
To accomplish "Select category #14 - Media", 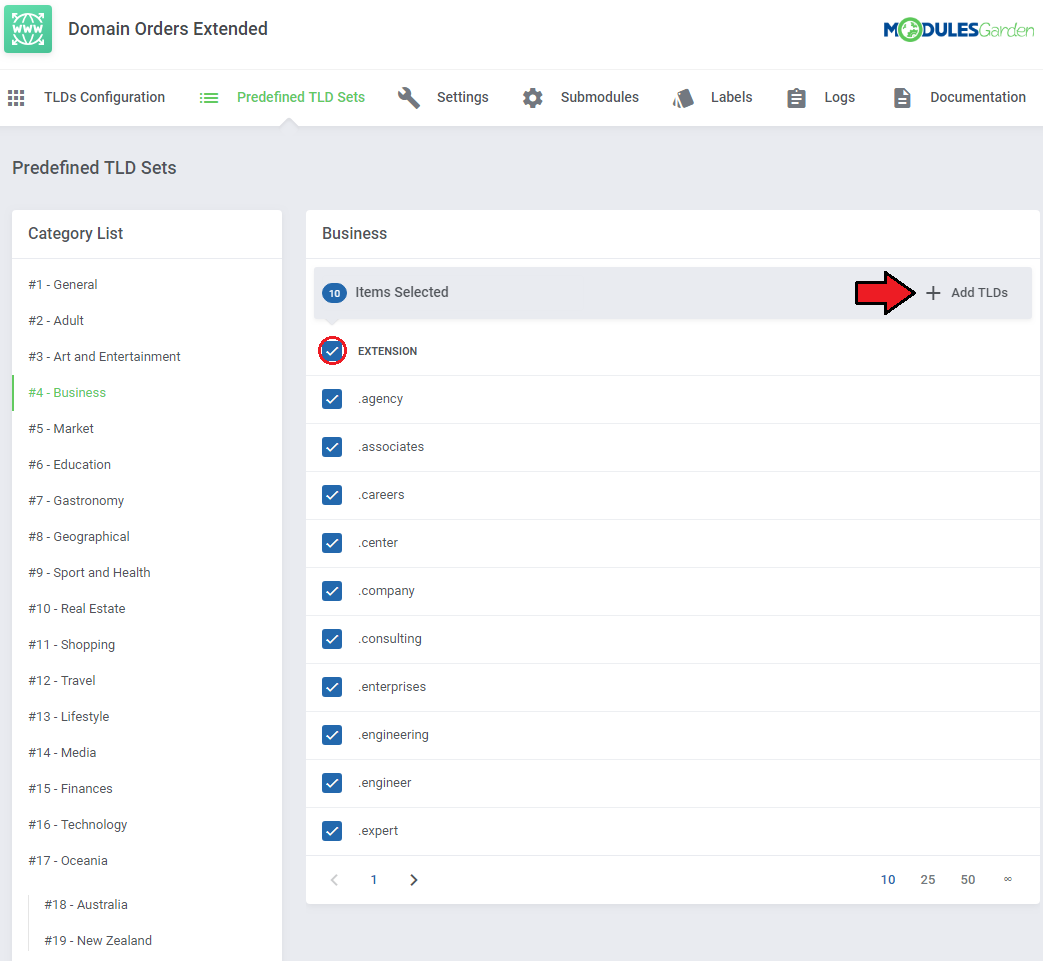I will (x=63, y=753).
